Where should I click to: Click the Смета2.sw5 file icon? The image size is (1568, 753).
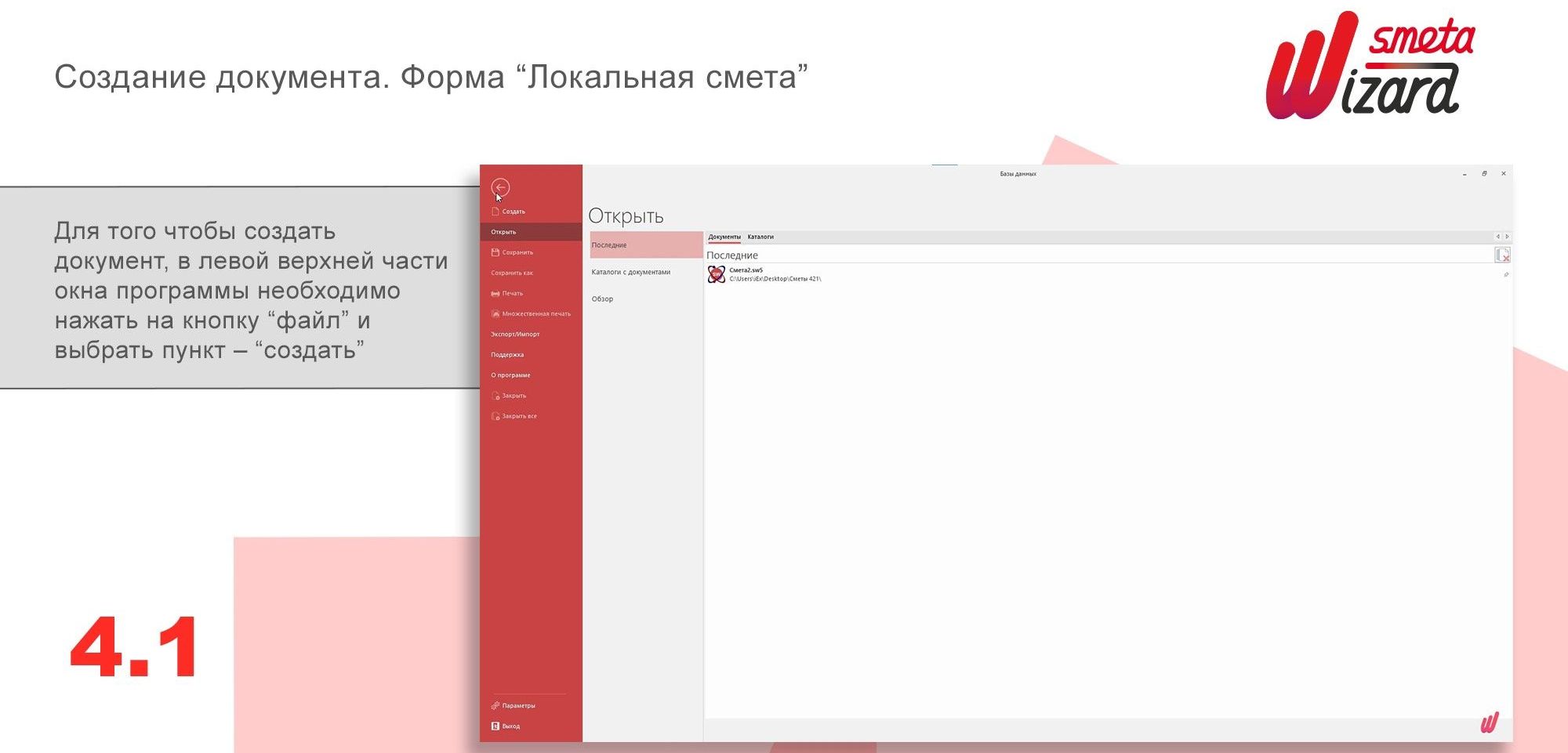click(x=717, y=274)
